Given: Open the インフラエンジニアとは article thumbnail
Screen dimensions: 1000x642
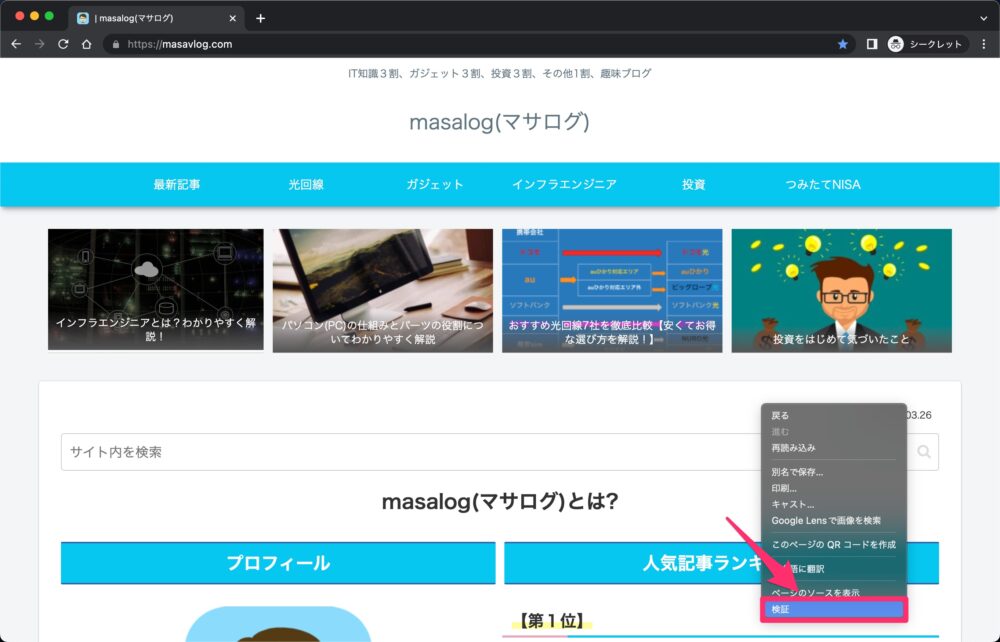Looking at the screenshot, I should tap(156, 289).
